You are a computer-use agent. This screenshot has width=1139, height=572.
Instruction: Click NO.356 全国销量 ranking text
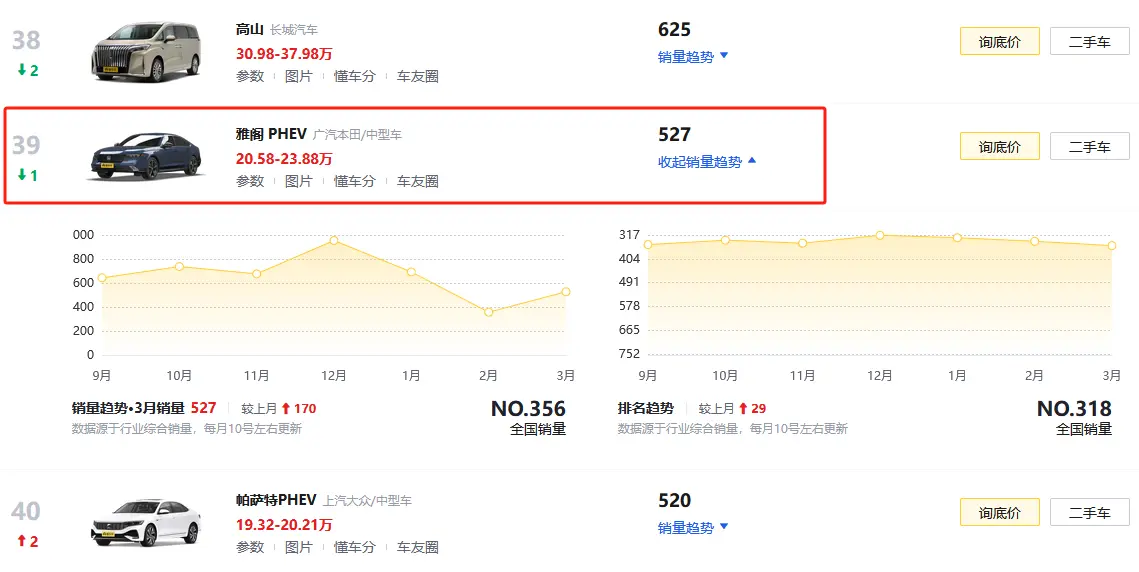(528, 418)
